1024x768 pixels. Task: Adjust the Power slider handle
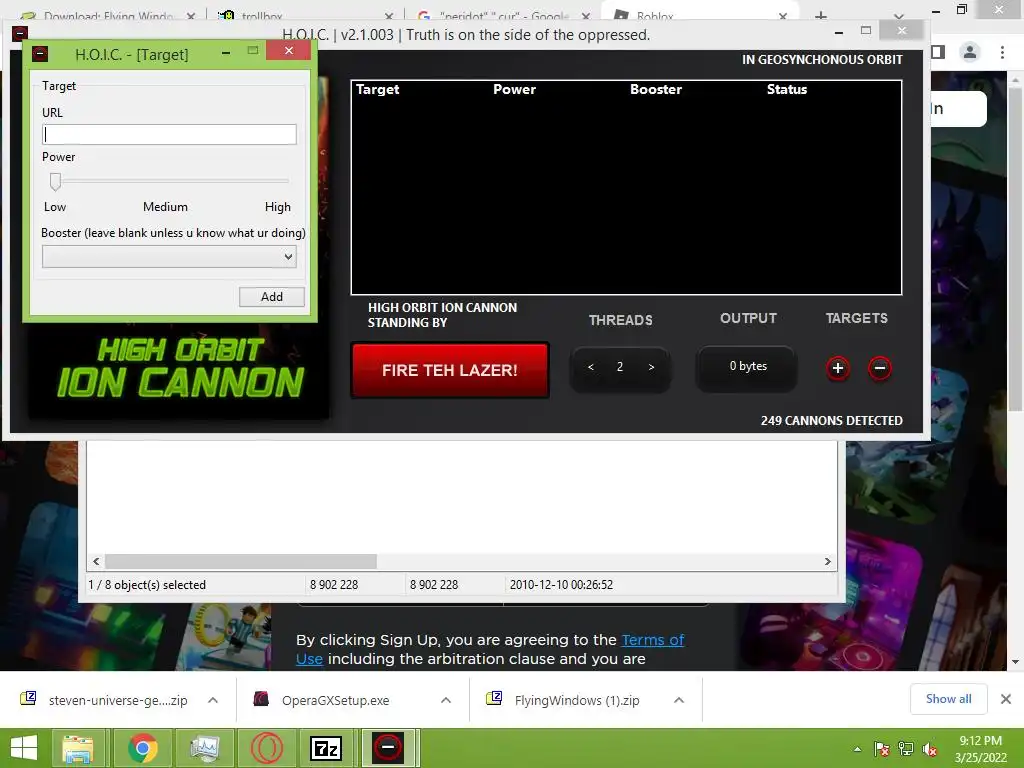tap(56, 181)
